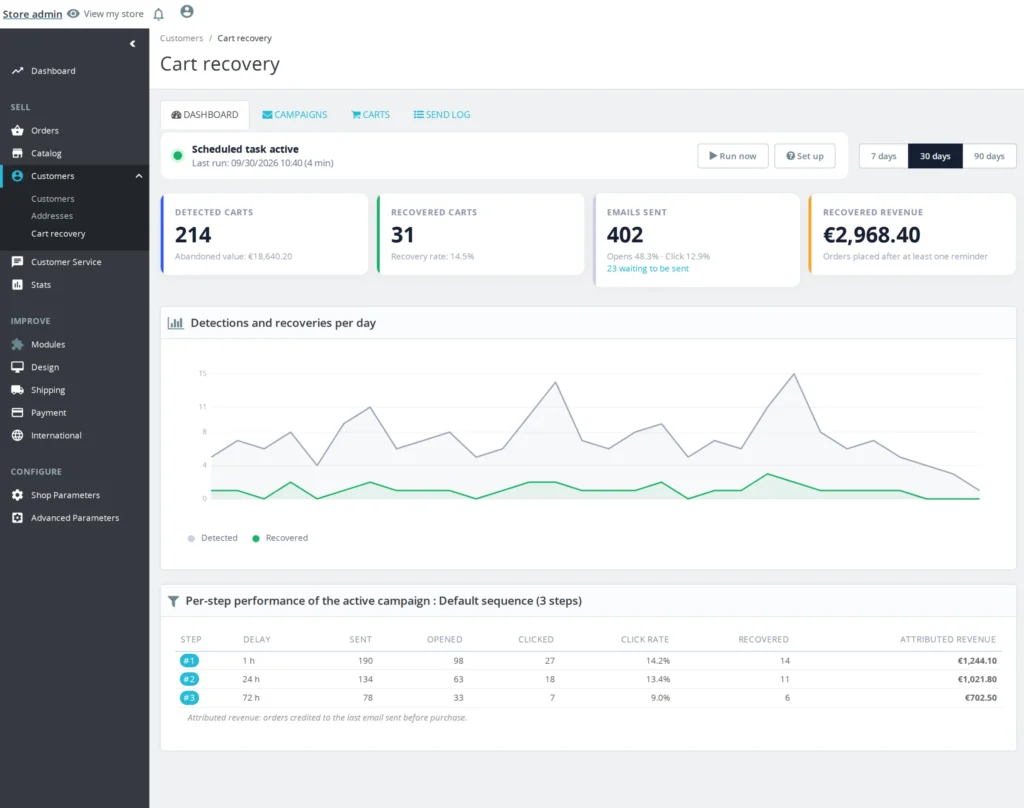
Task: Click the Modules puzzle piece icon
Action: point(18,344)
